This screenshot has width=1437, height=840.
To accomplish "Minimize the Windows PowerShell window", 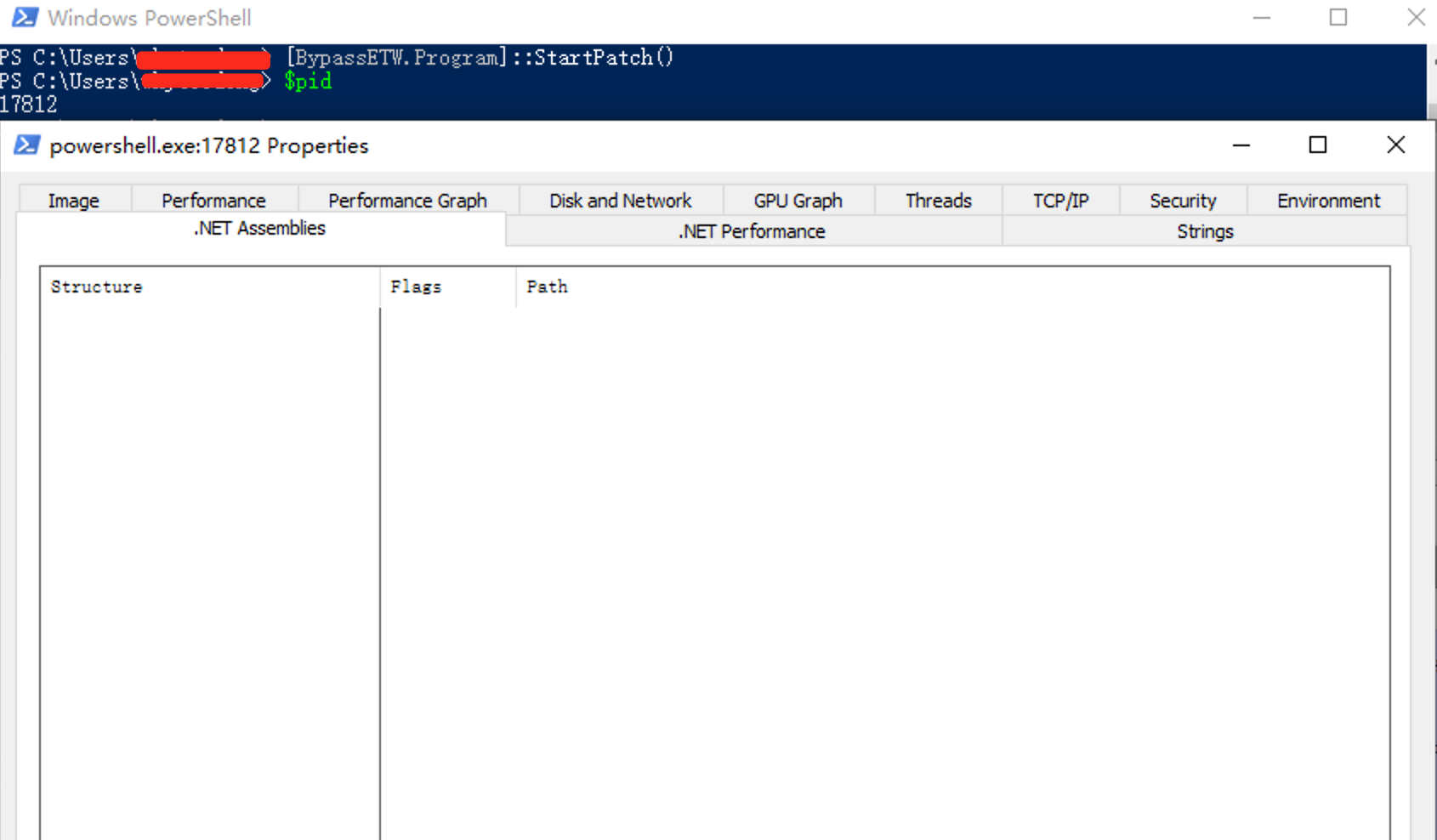I will point(1262,18).
